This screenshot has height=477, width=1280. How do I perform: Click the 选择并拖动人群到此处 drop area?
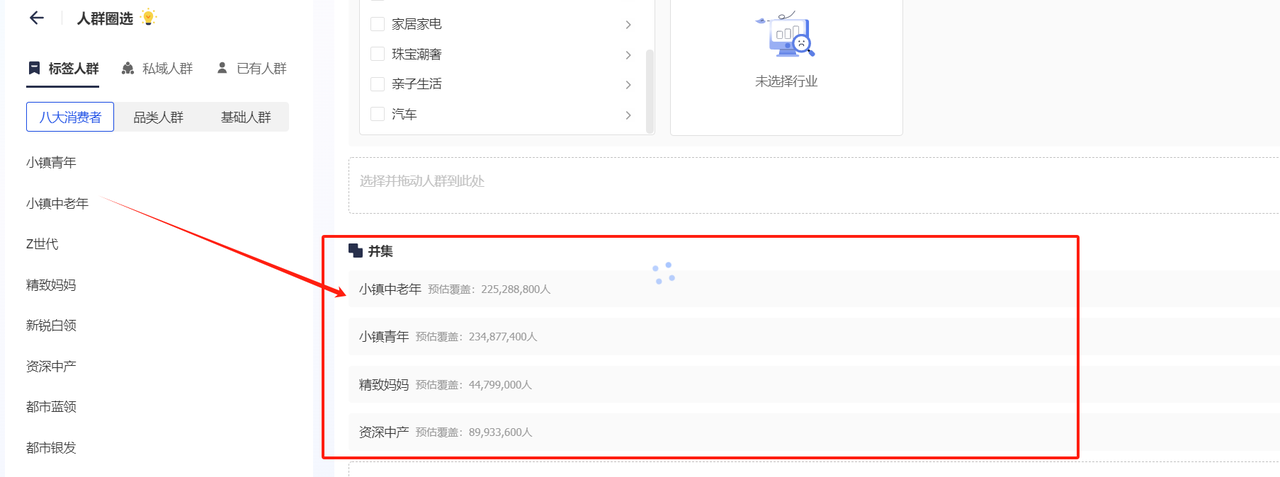click(x=814, y=185)
